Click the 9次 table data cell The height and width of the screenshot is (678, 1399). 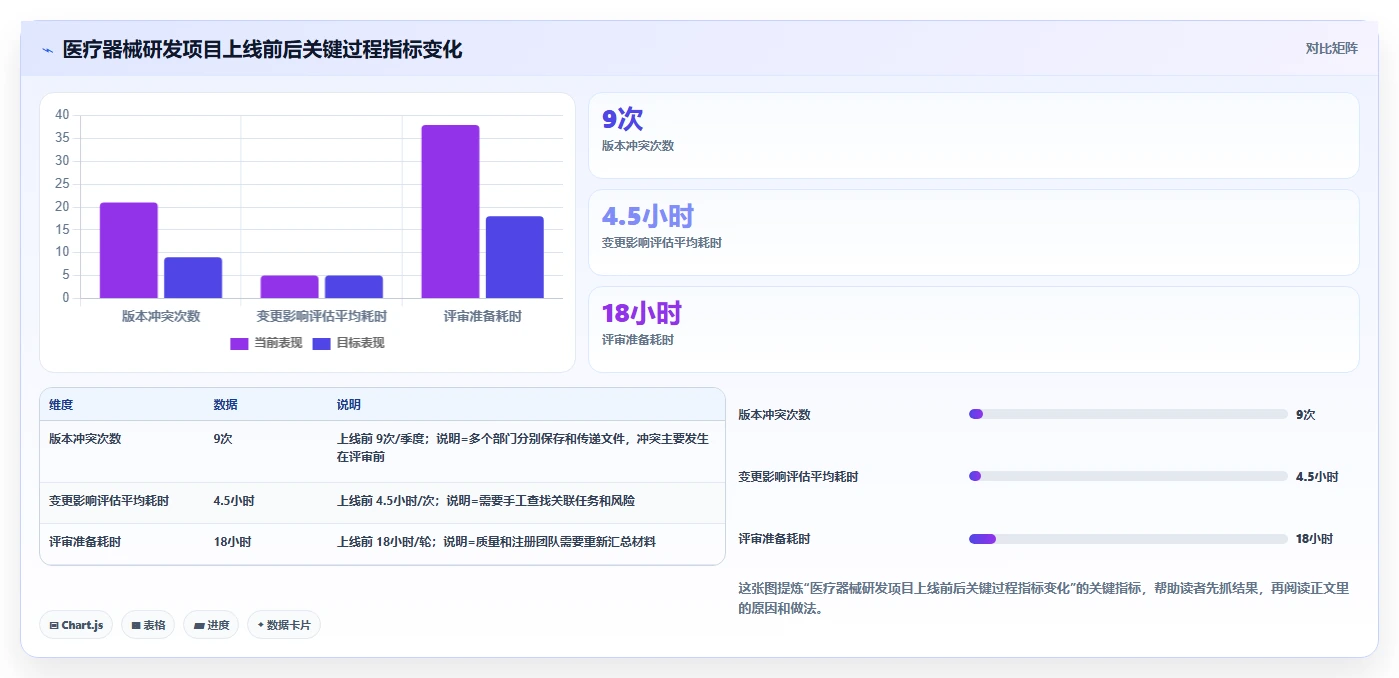pos(223,438)
